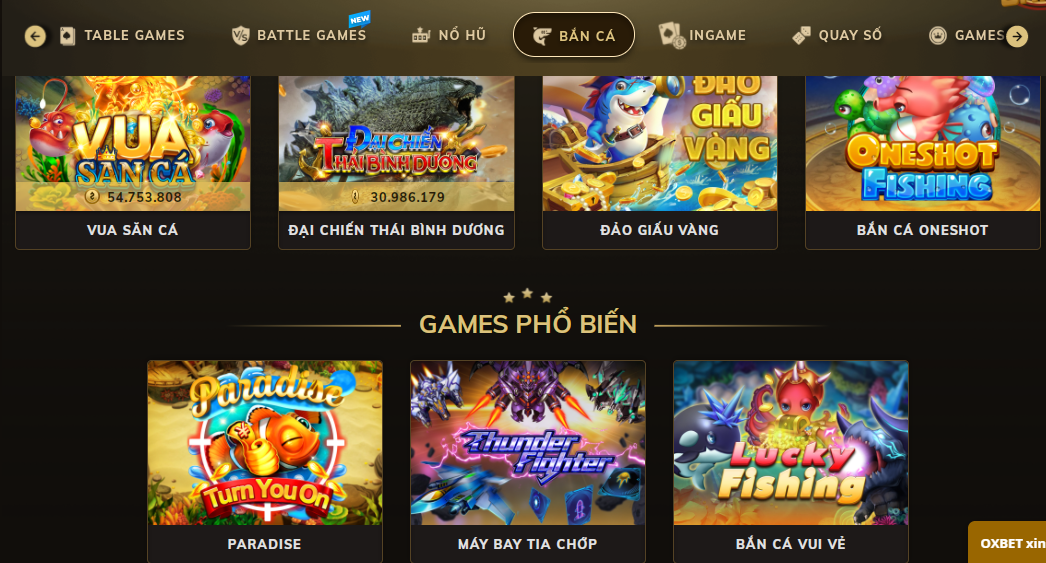1046x563 pixels.
Task: Click the left arrow category scroll icon
Action: (35, 36)
